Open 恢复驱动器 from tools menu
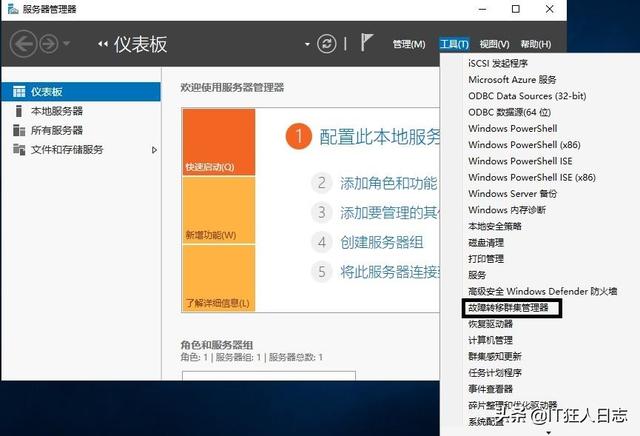 pos(490,324)
